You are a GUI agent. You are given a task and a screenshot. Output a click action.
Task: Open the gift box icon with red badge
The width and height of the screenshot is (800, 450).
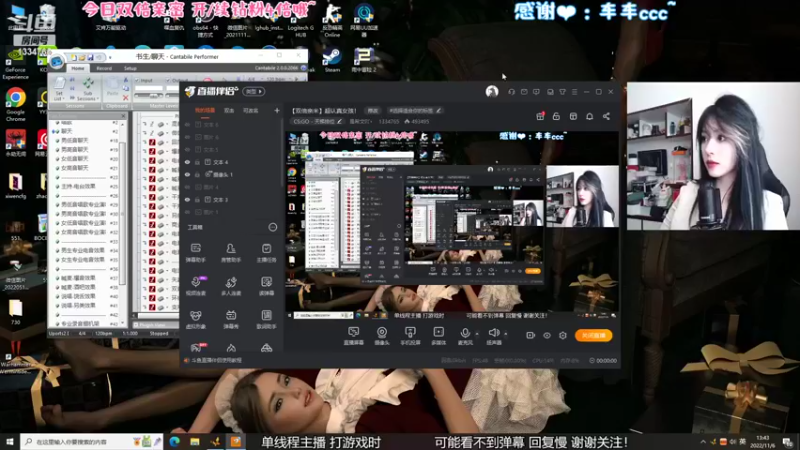pos(540,116)
